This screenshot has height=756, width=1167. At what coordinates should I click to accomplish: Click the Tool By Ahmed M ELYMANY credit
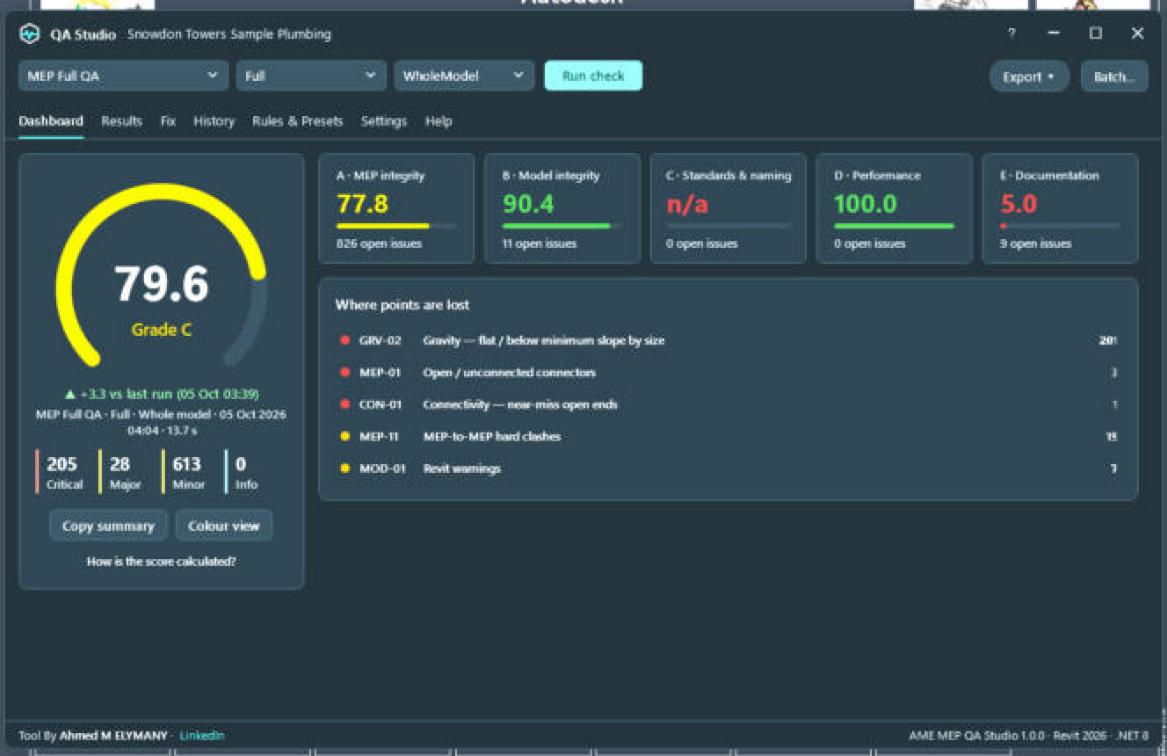tap(93, 736)
